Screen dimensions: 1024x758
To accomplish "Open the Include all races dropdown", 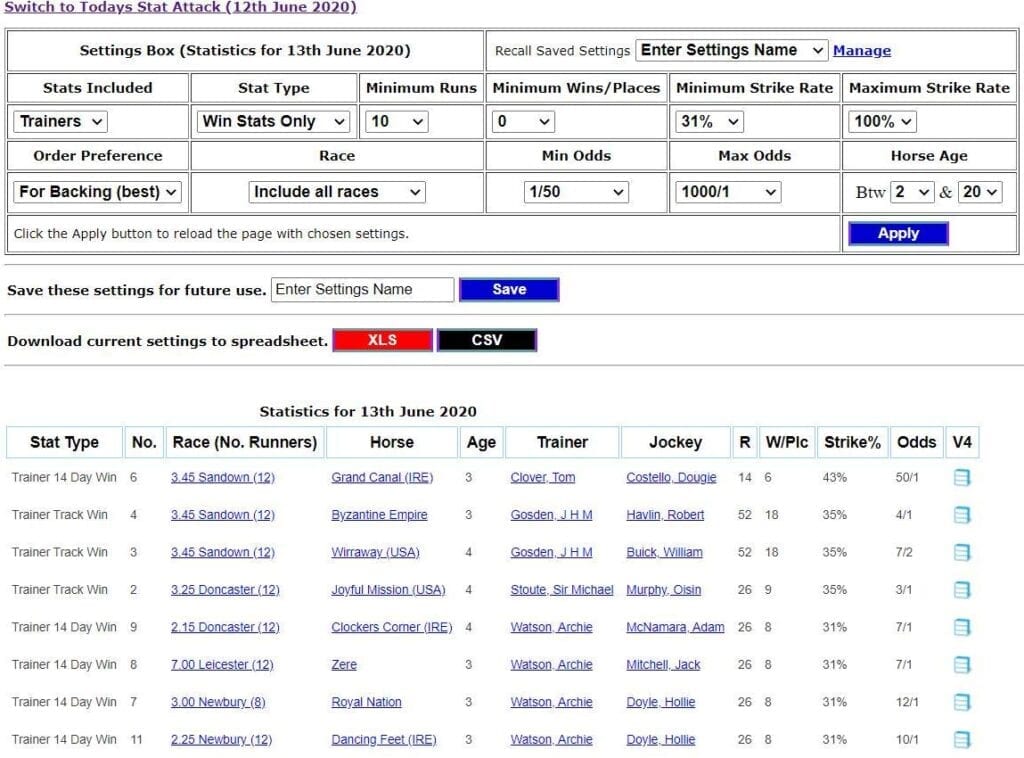I will coord(337,192).
